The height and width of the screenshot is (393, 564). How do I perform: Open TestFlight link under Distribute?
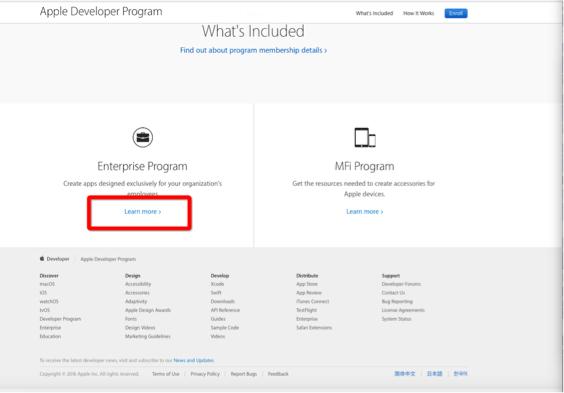306,310
